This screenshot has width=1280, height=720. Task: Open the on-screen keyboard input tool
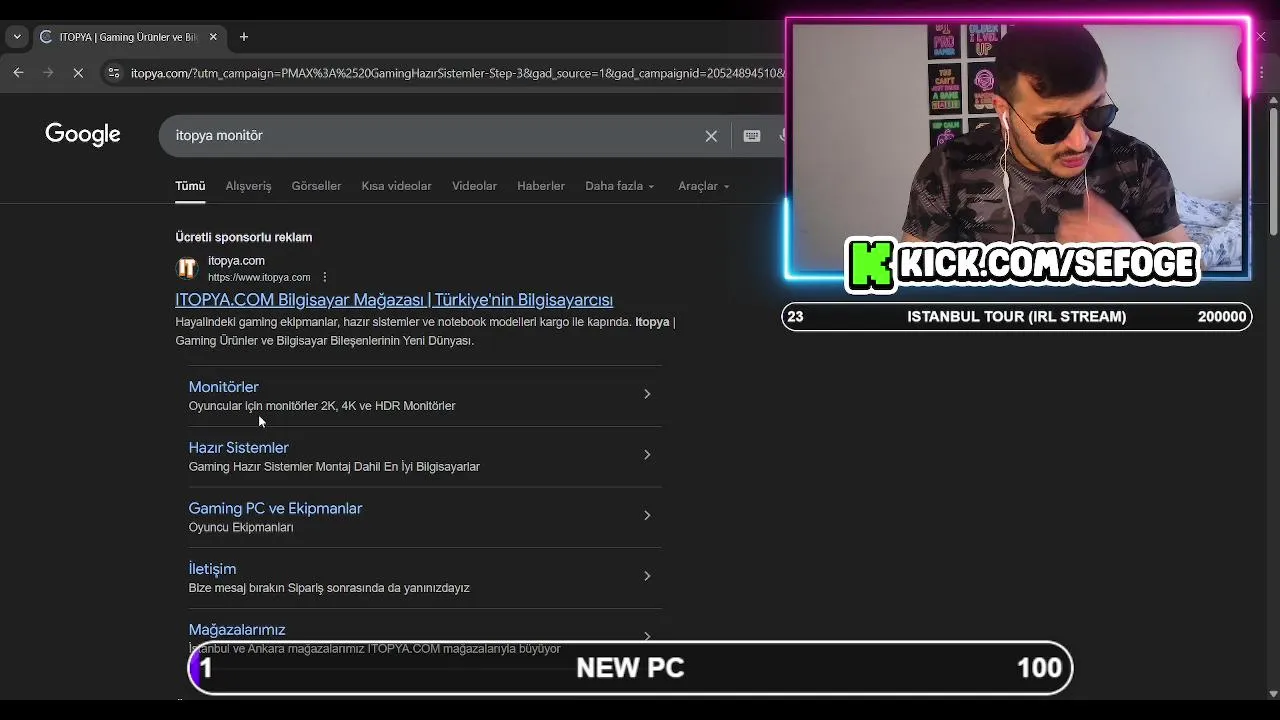pyautogui.click(x=752, y=136)
